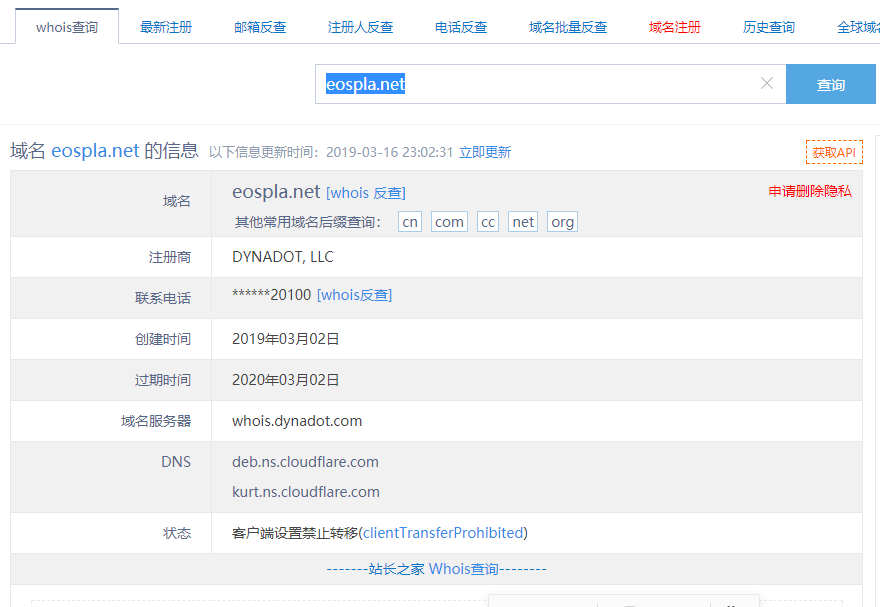The width and height of the screenshot is (880, 607).
Task: Switch to 历史查询 tab
Action: (768, 27)
